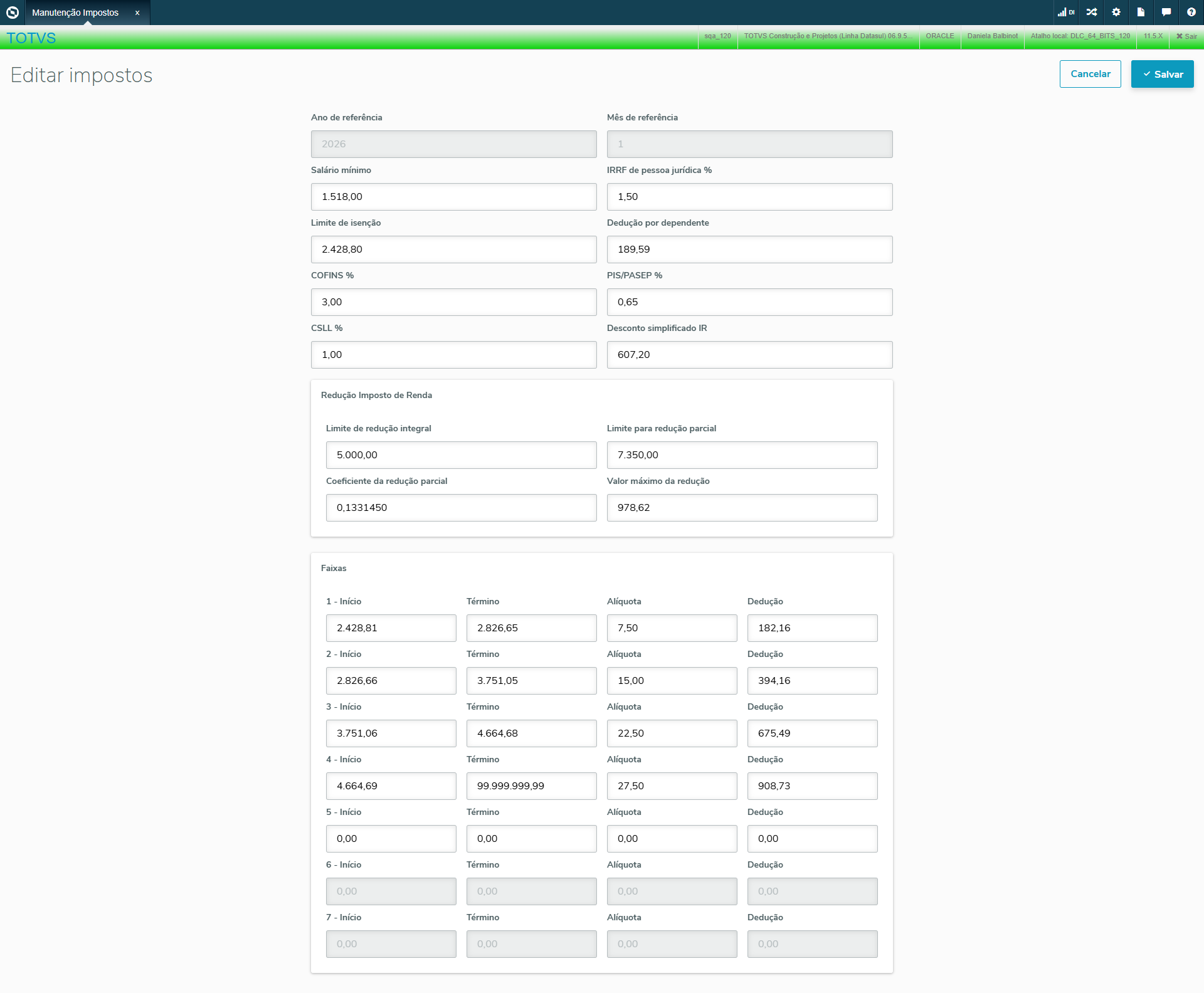The height and width of the screenshot is (993, 1204).
Task: Click Sair to exit
Action: click(1186, 36)
